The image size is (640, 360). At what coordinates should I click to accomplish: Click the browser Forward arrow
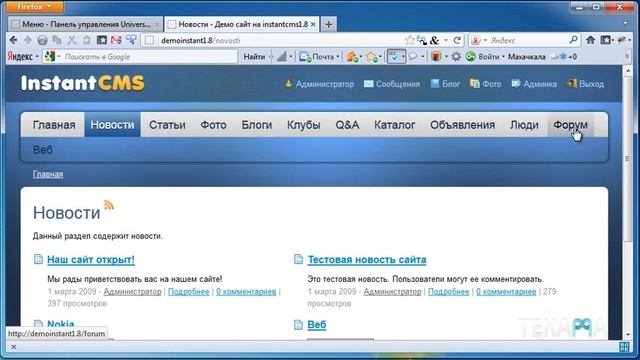28,40
